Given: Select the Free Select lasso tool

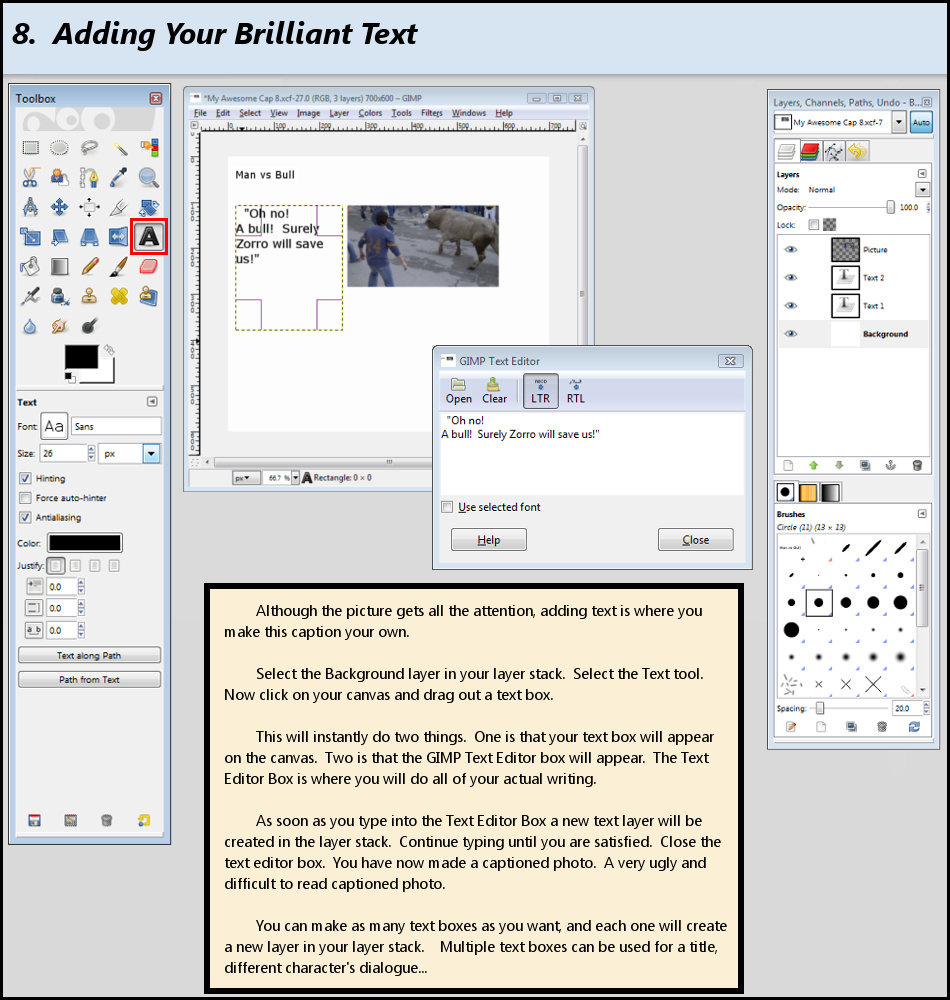Looking at the screenshot, I should [89, 148].
